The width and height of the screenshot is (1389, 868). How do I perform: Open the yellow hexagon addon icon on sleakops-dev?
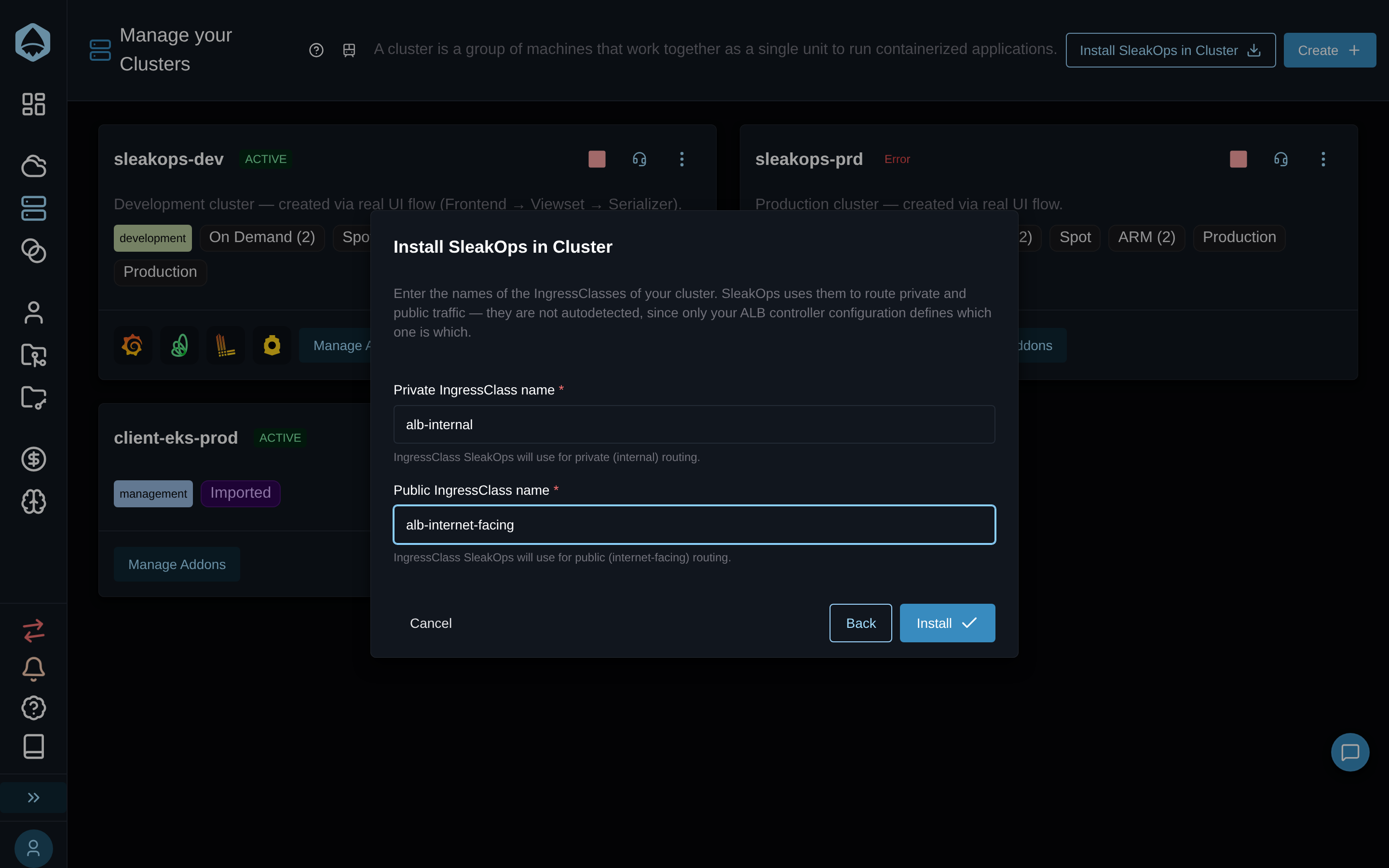tap(272, 345)
